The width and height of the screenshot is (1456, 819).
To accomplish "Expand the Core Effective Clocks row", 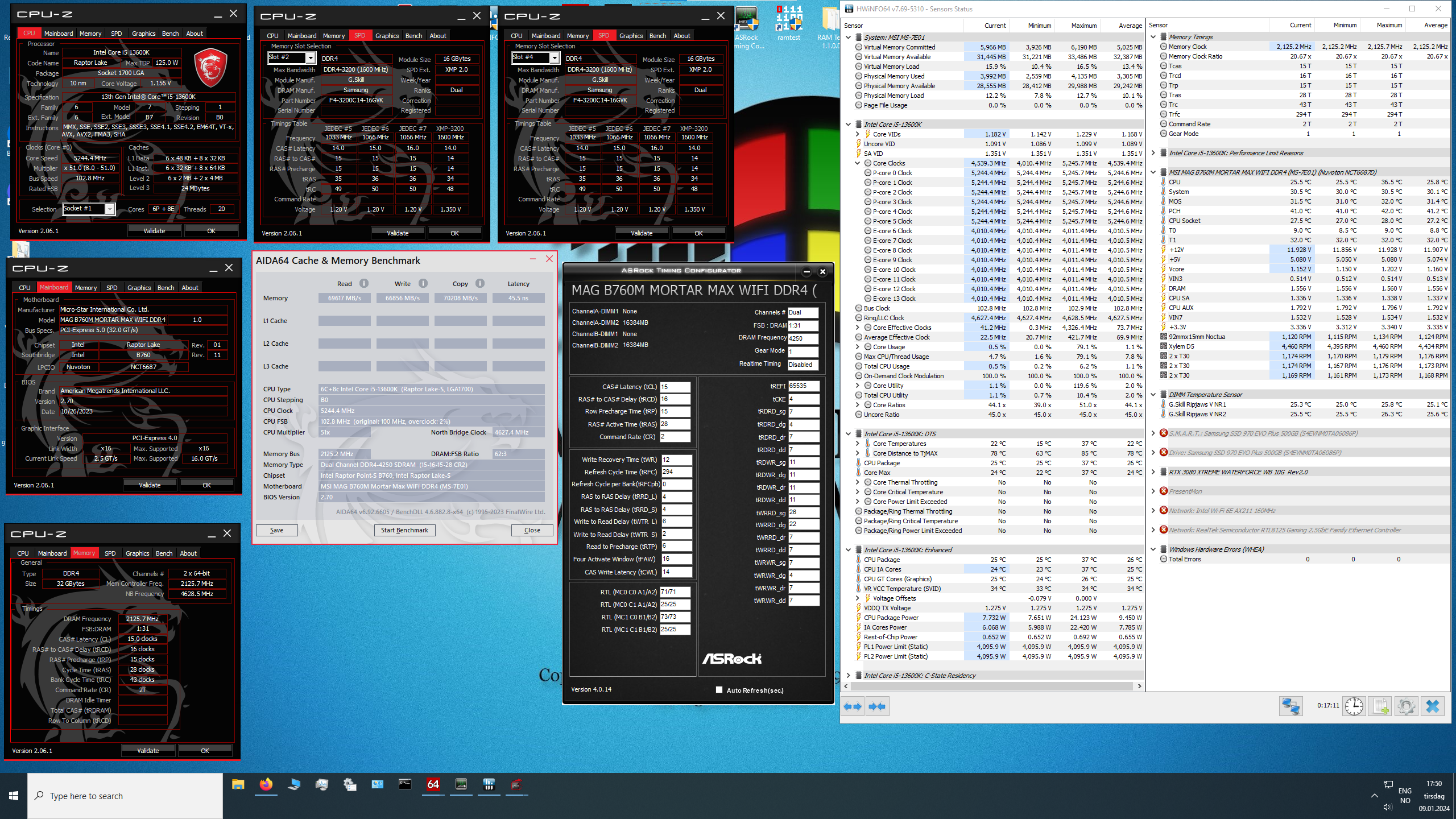I will coord(858,328).
